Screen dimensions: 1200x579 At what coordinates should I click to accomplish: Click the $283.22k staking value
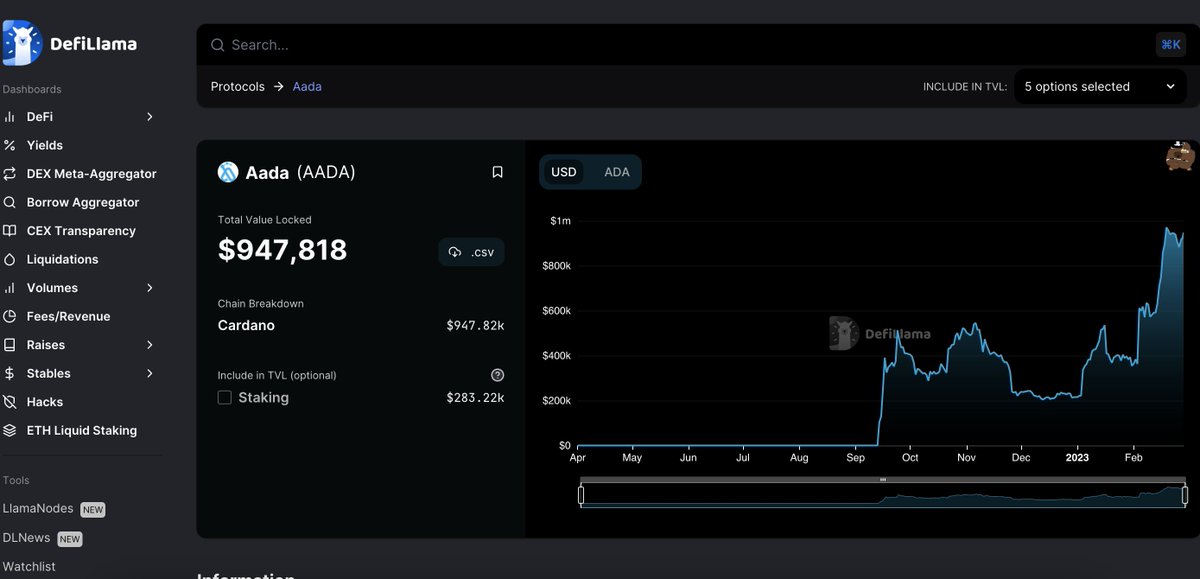[475, 398]
